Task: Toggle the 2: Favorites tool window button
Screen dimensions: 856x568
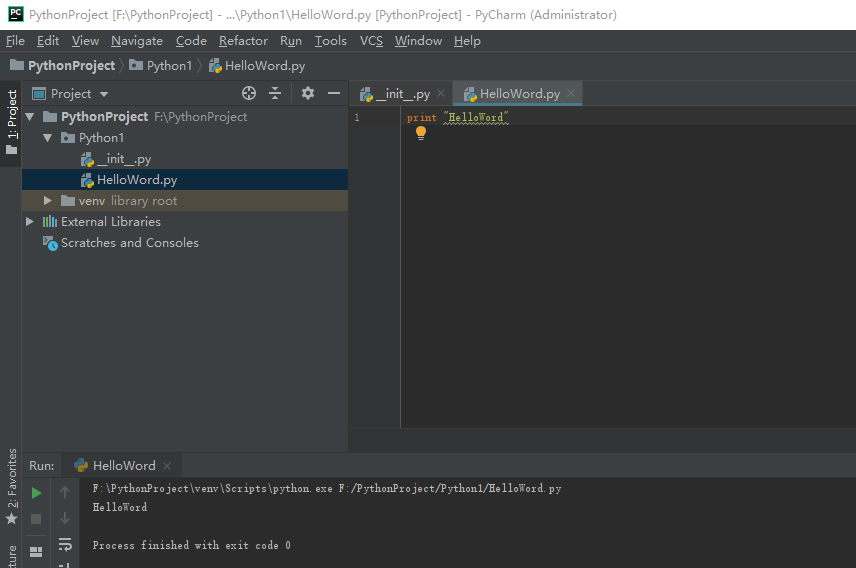Action: click(x=11, y=486)
